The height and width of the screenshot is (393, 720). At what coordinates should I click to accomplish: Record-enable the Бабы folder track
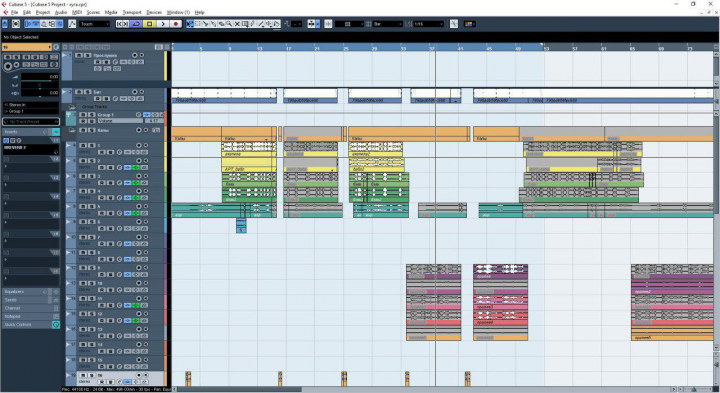[x=139, y=130]
